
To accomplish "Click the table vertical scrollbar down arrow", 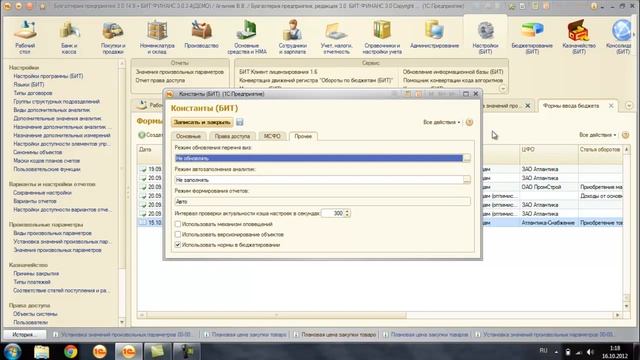I will pos(627,306).
